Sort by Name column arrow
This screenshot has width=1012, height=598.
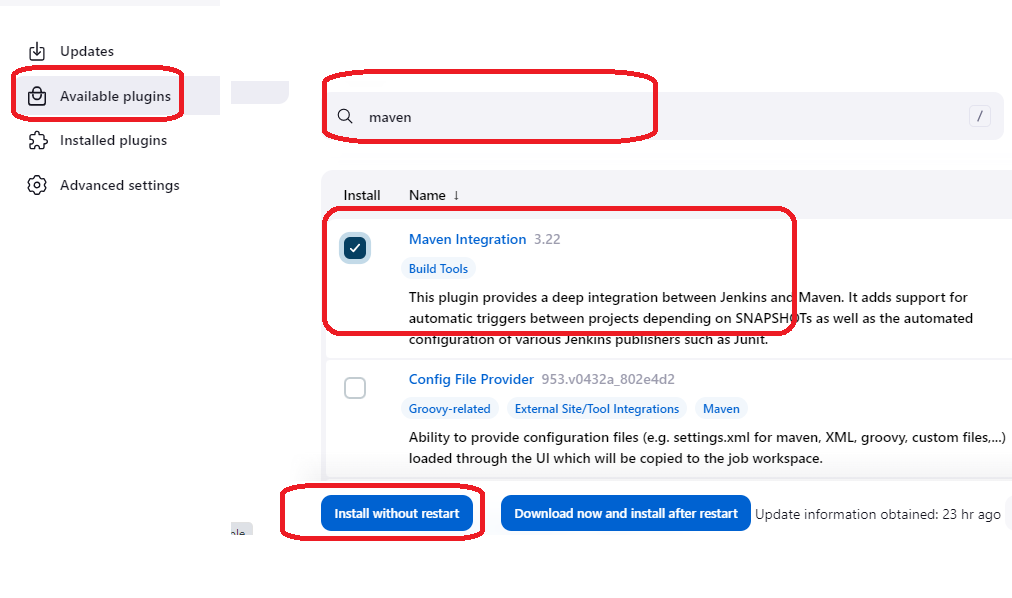[456, 195]
